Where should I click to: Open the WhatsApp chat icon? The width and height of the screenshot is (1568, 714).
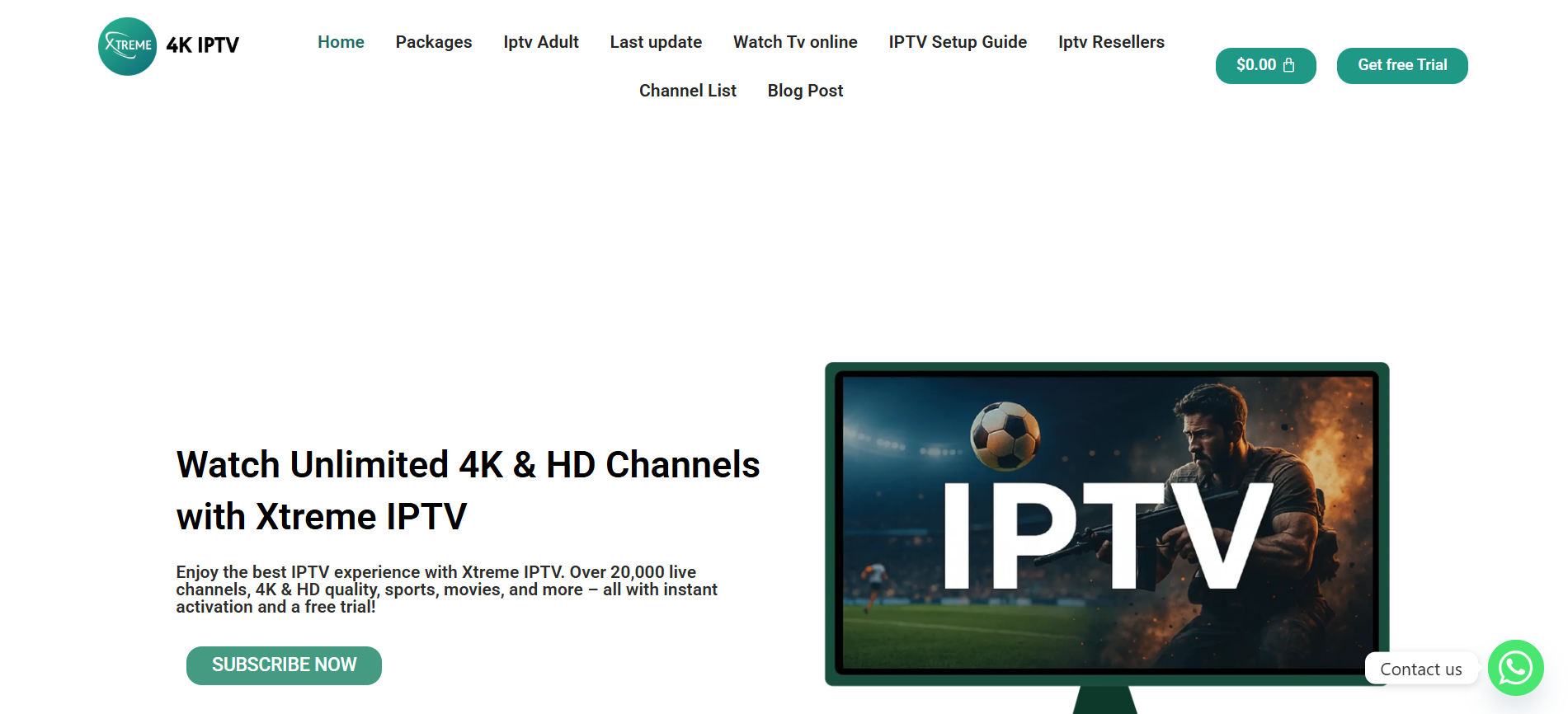[x=1515, y=668]
